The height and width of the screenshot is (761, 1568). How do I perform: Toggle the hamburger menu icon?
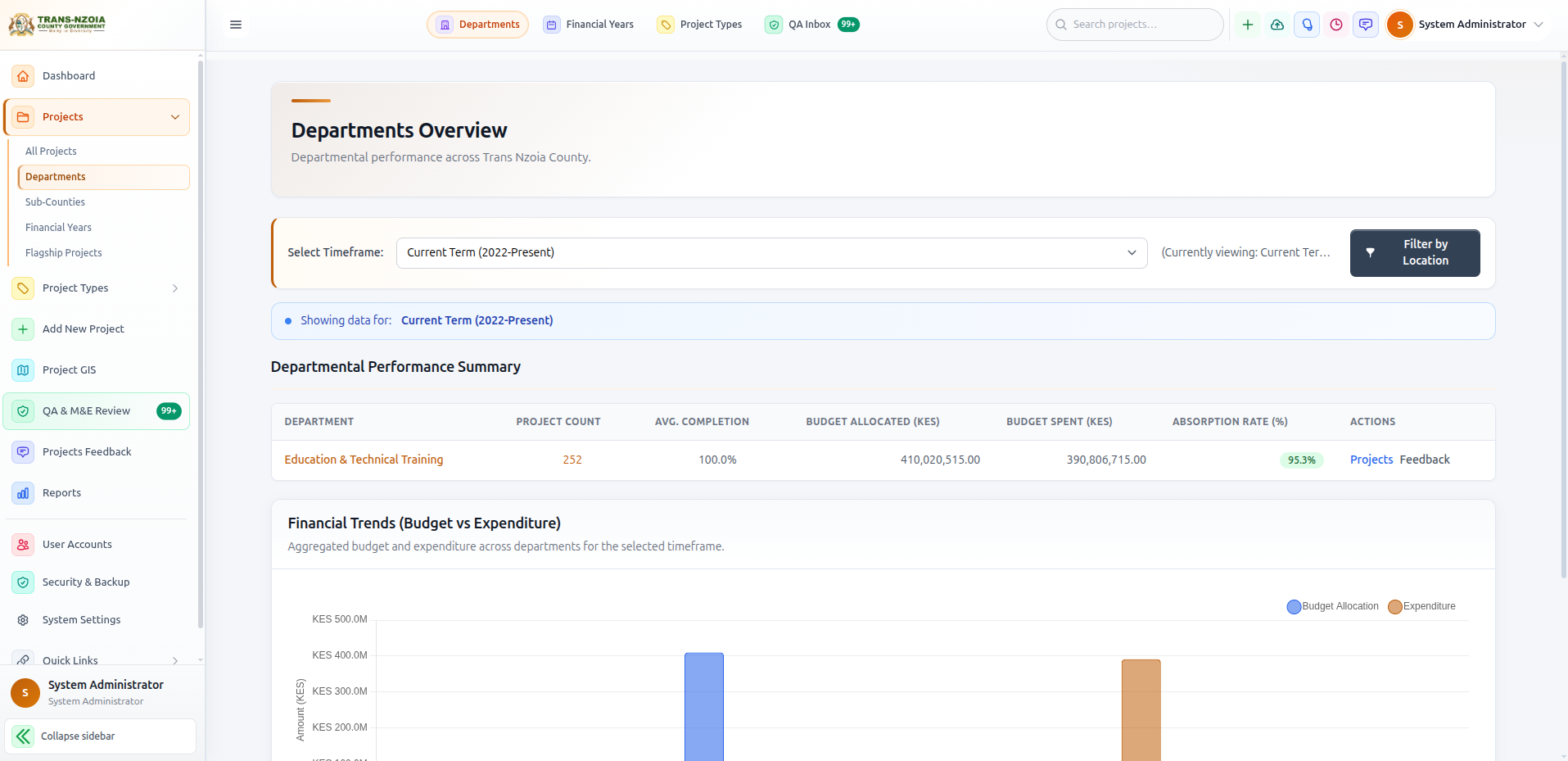(x=236, y=25)
